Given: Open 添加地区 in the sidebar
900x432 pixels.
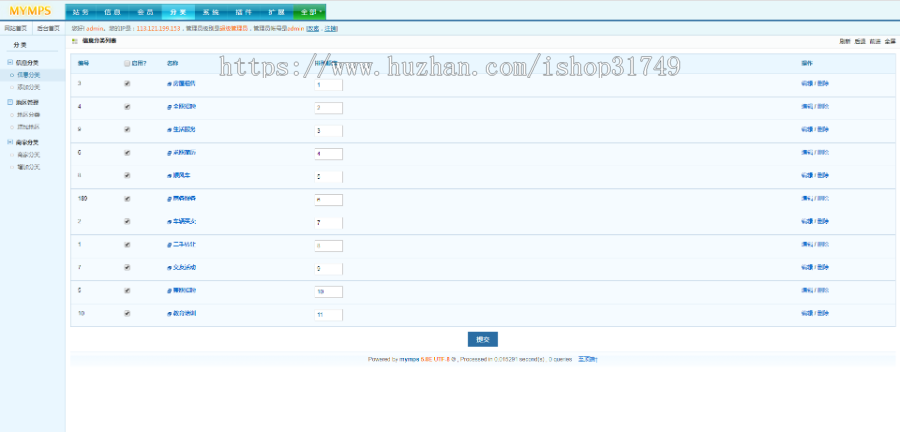Looking at the screenshot, I should (29, 127).
